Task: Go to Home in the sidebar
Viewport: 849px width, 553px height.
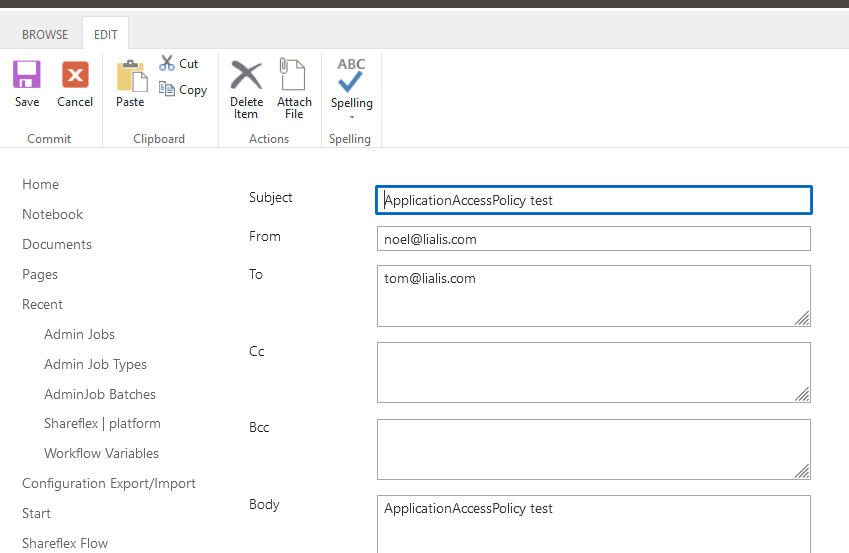Action: (41, 184)
